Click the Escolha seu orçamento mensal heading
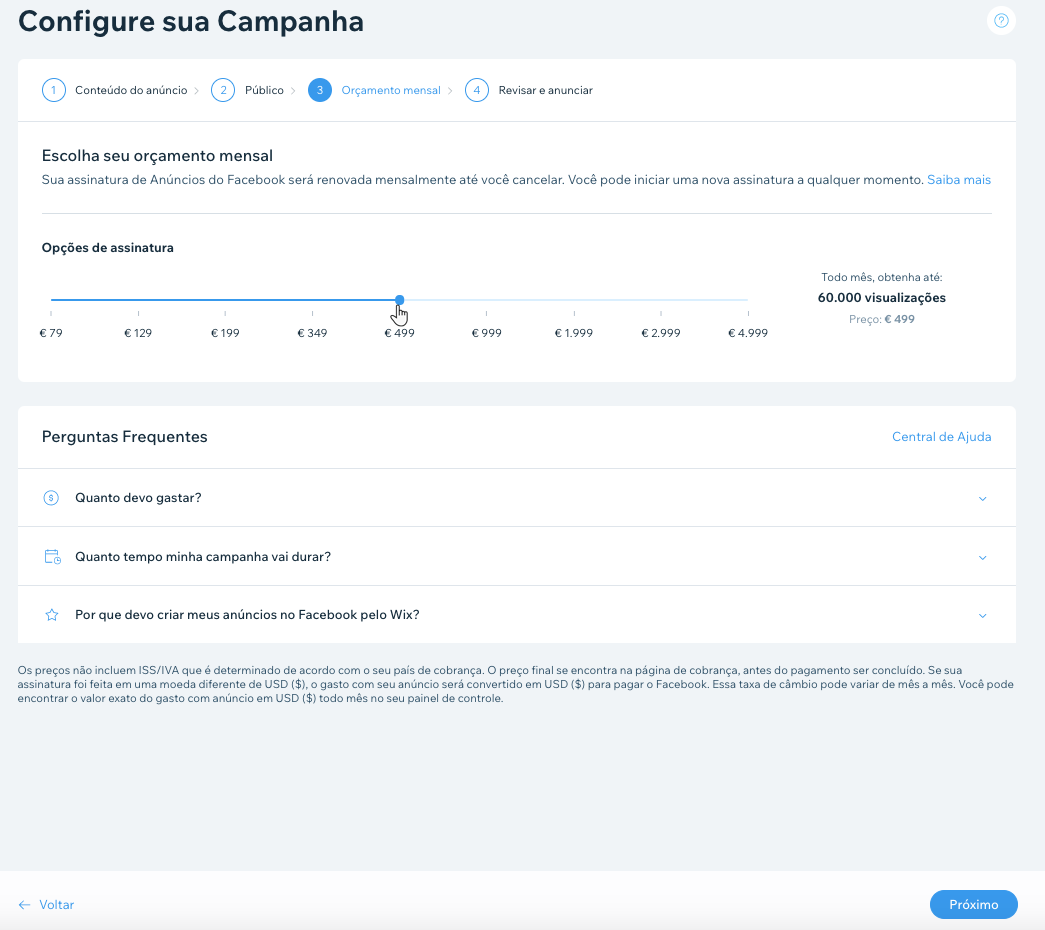 tap(157, 156)
